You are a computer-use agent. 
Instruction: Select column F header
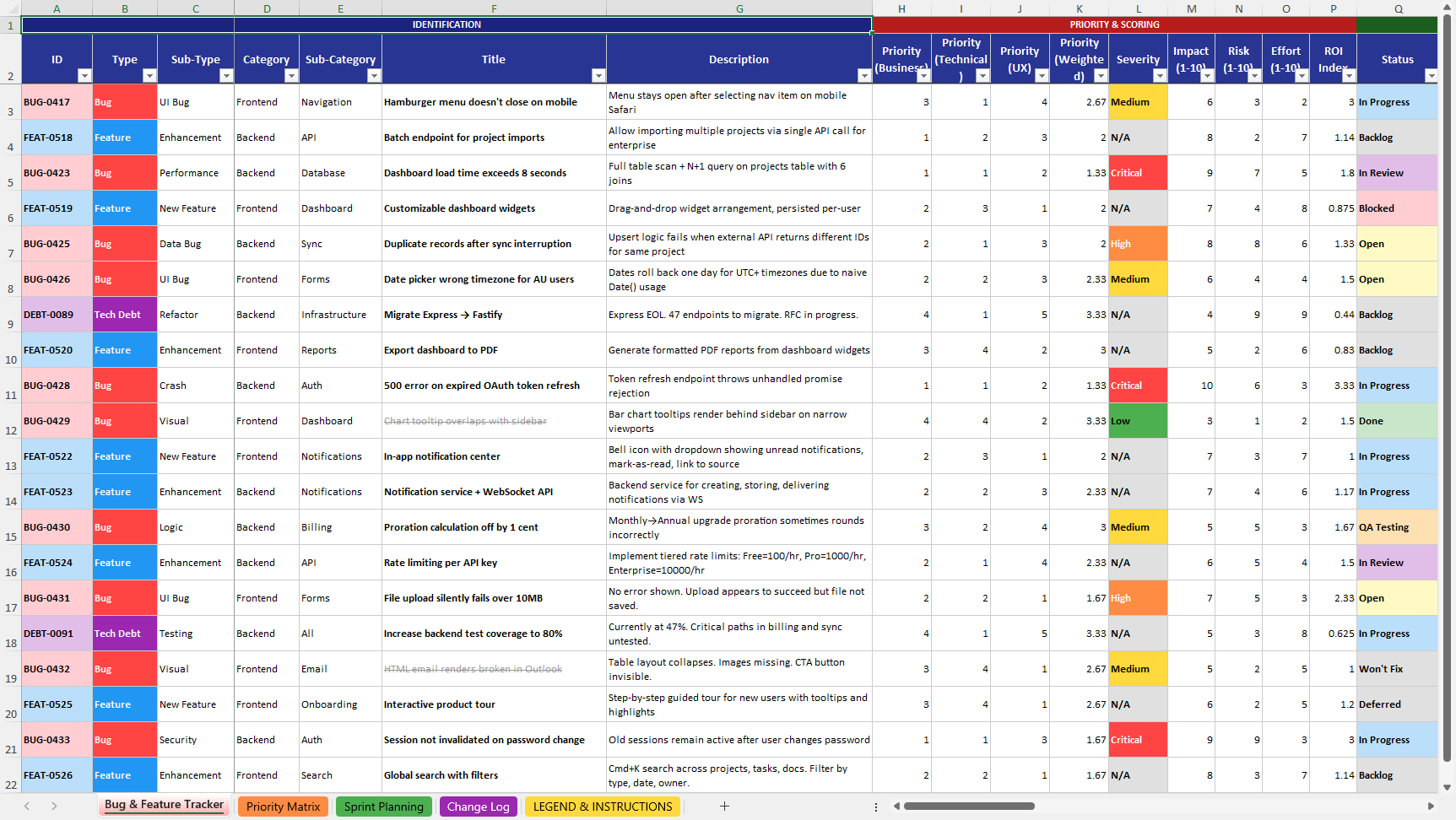coord(494,8)
